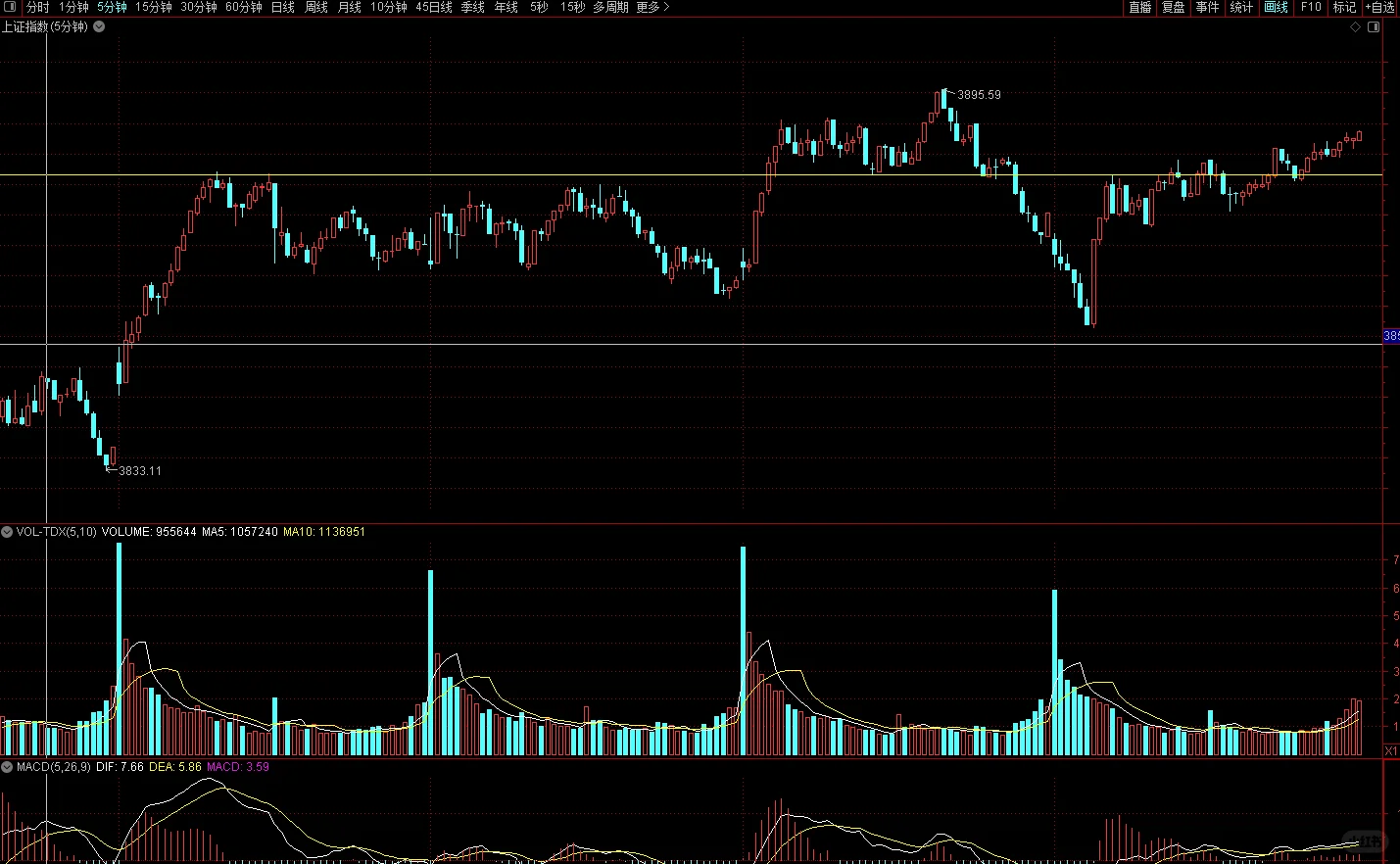Click the 复盘 replay button
This screenshot has height=864, width=1400.
(1174, 7)
